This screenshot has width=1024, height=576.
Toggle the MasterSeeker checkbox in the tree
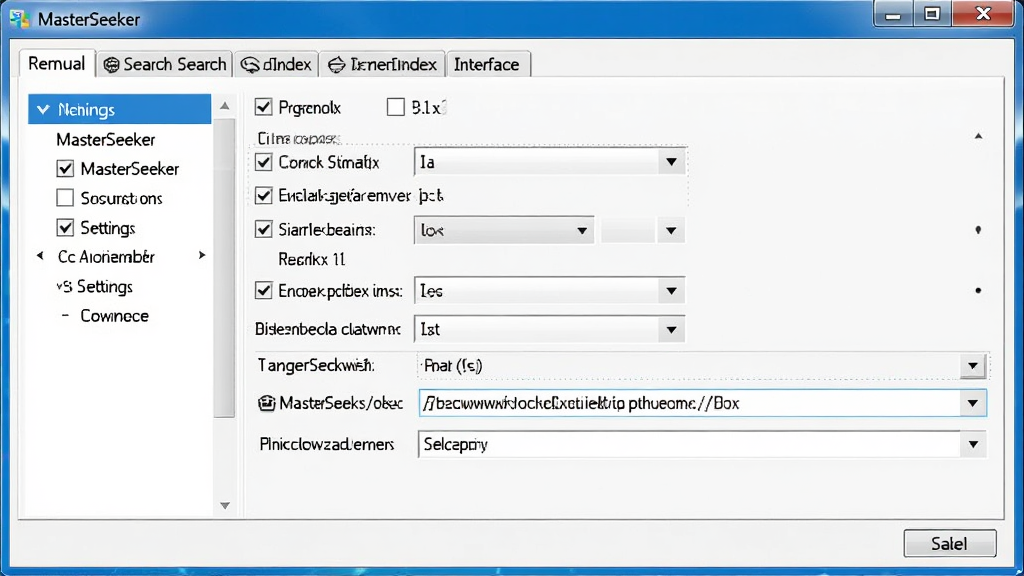point(65,168)
